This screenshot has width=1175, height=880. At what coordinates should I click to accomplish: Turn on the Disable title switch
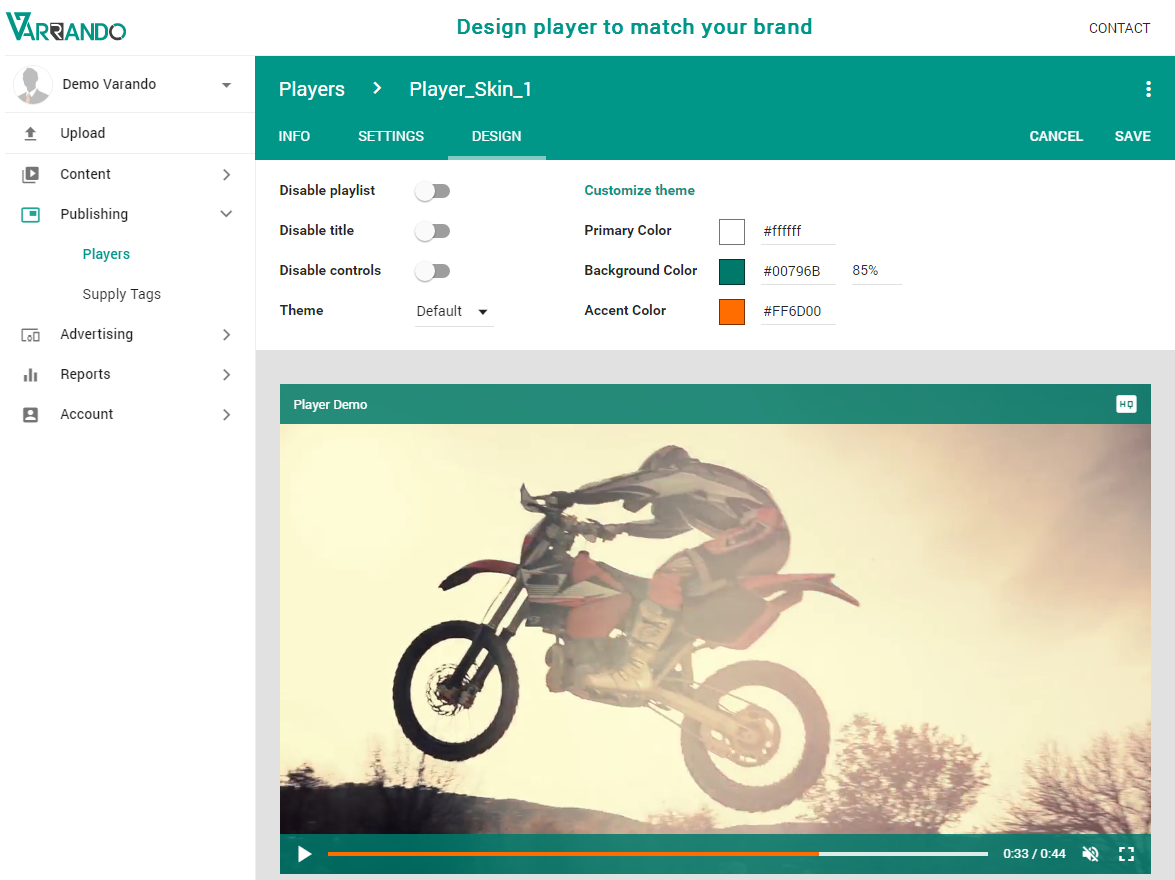tap(432, 230)
